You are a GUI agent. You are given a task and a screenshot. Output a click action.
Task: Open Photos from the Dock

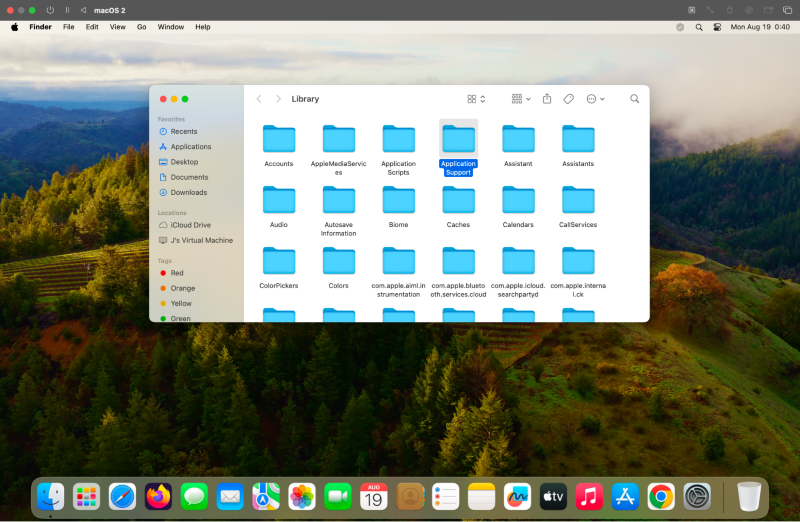click(x=302, y=496)
